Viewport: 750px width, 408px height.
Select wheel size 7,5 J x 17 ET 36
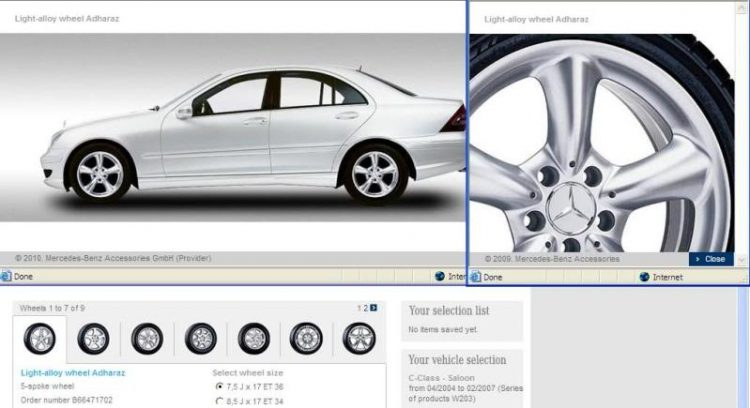(220, 386)
